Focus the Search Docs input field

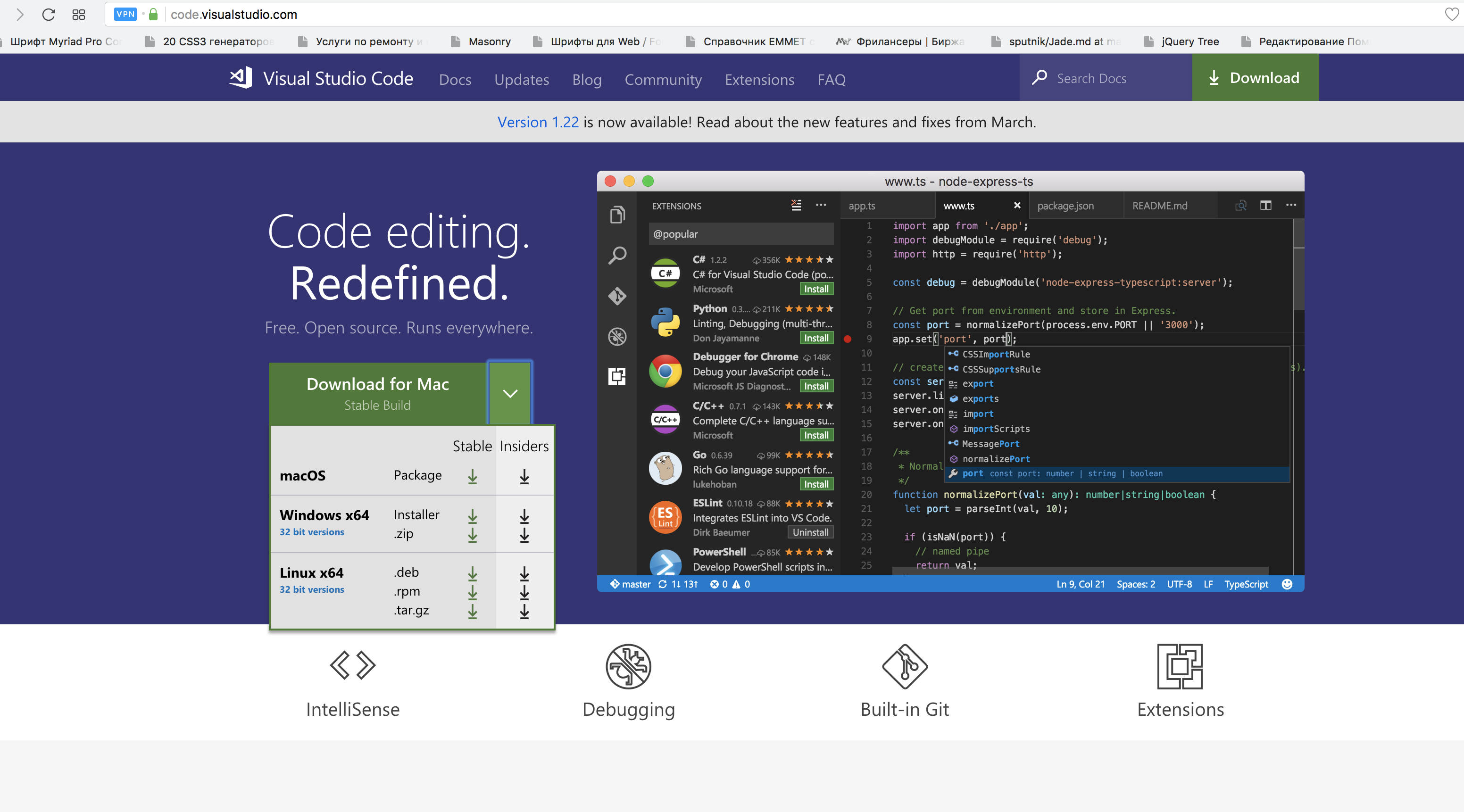tap(1106, 78)
